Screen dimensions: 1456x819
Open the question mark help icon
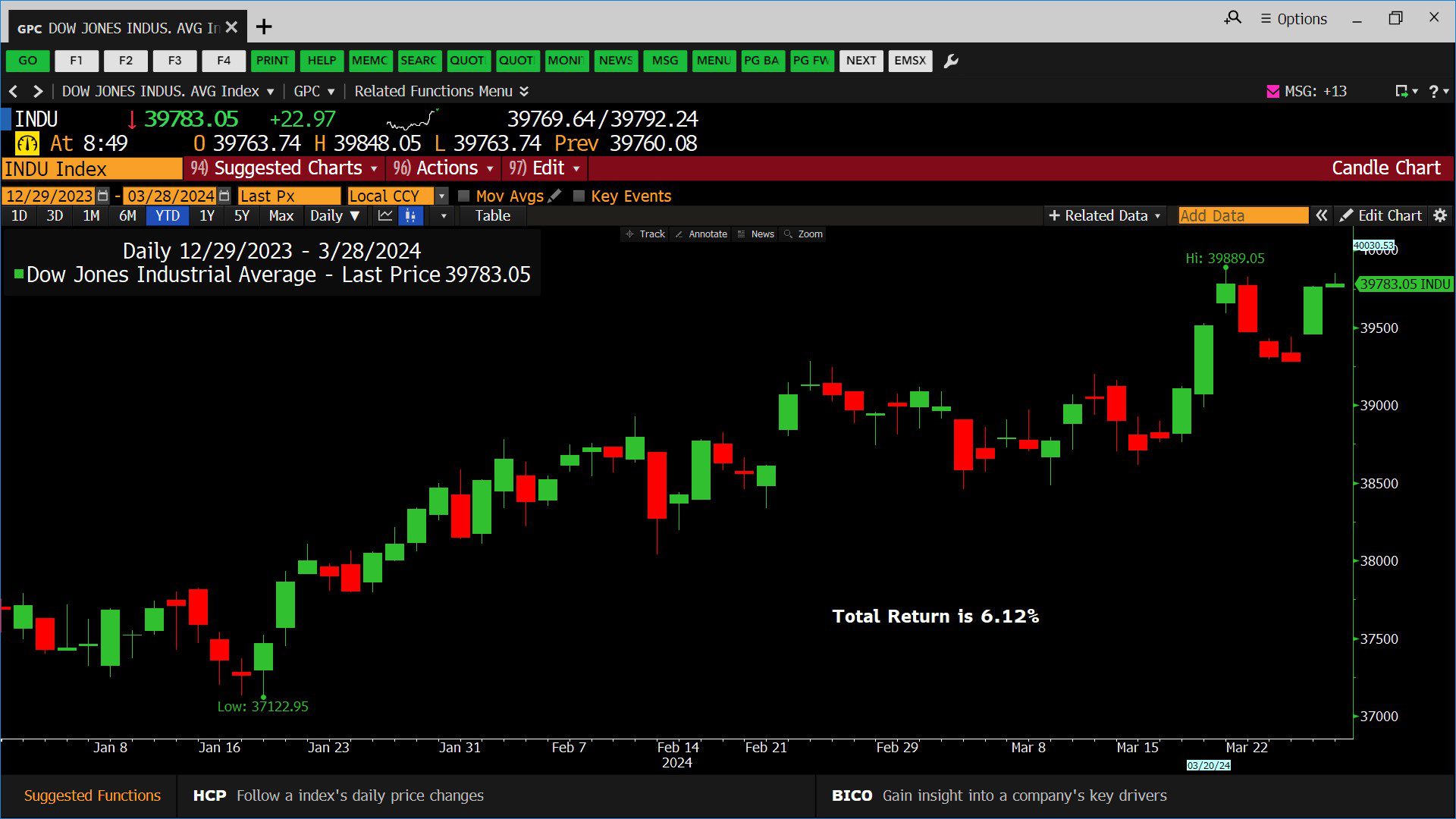[1433, 92]
